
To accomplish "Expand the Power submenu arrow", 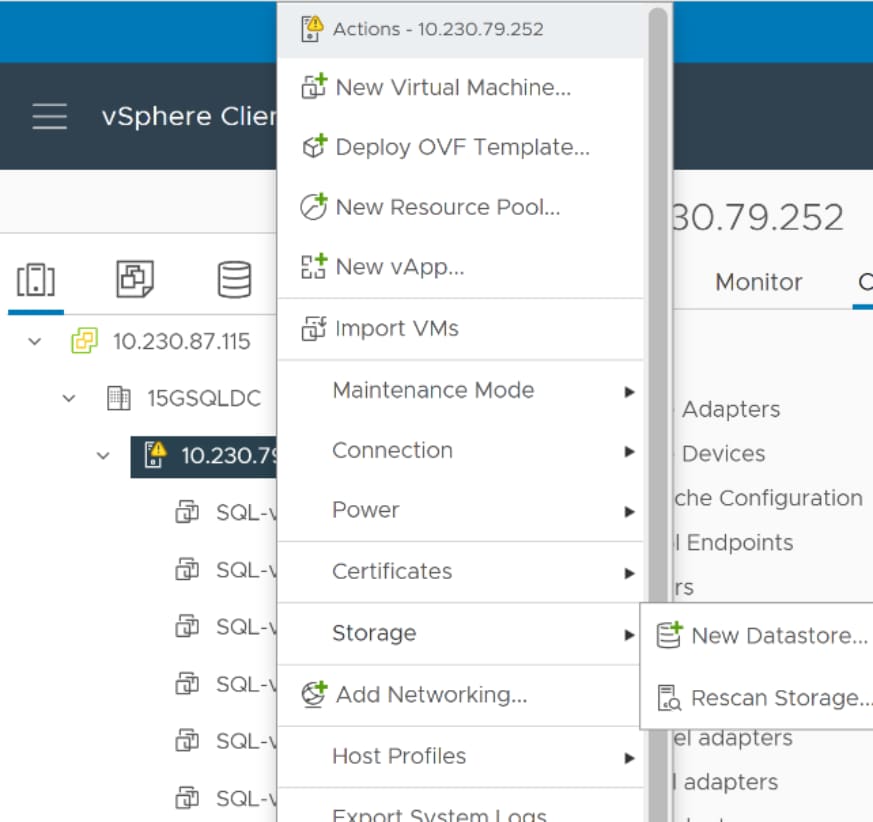I will pyautogui.click(x=629, y=511).
